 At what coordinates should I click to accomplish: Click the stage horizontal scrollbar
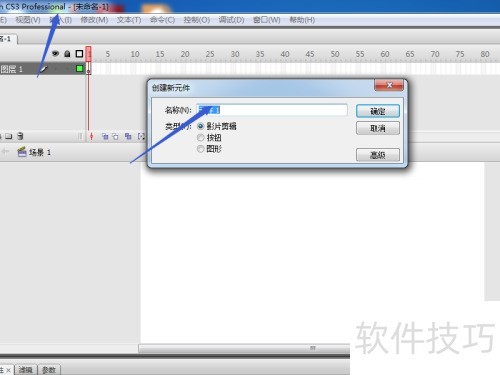(244, 348)
